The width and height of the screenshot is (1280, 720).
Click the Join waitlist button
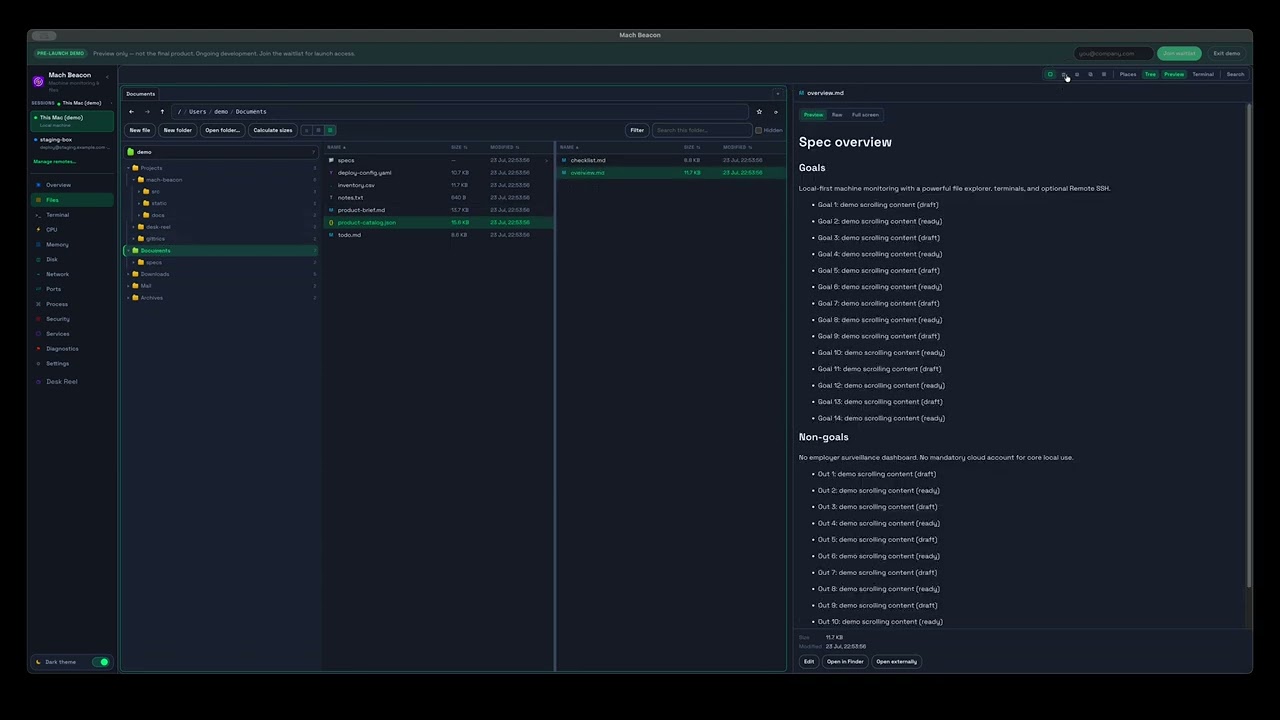point(1179,53)
